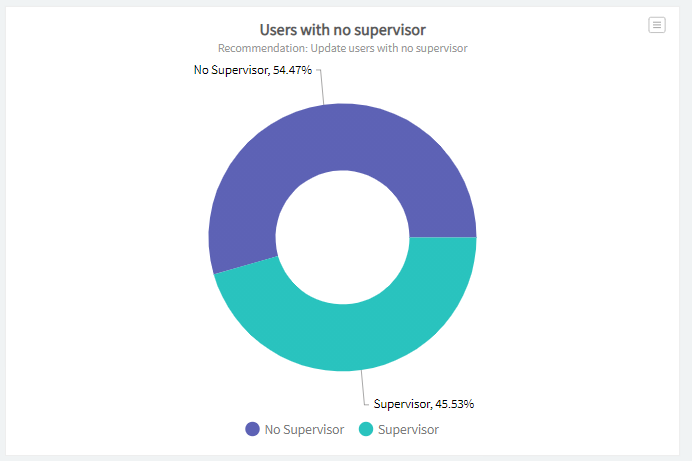Click the connector line of Supervisor label

[363, 388]
